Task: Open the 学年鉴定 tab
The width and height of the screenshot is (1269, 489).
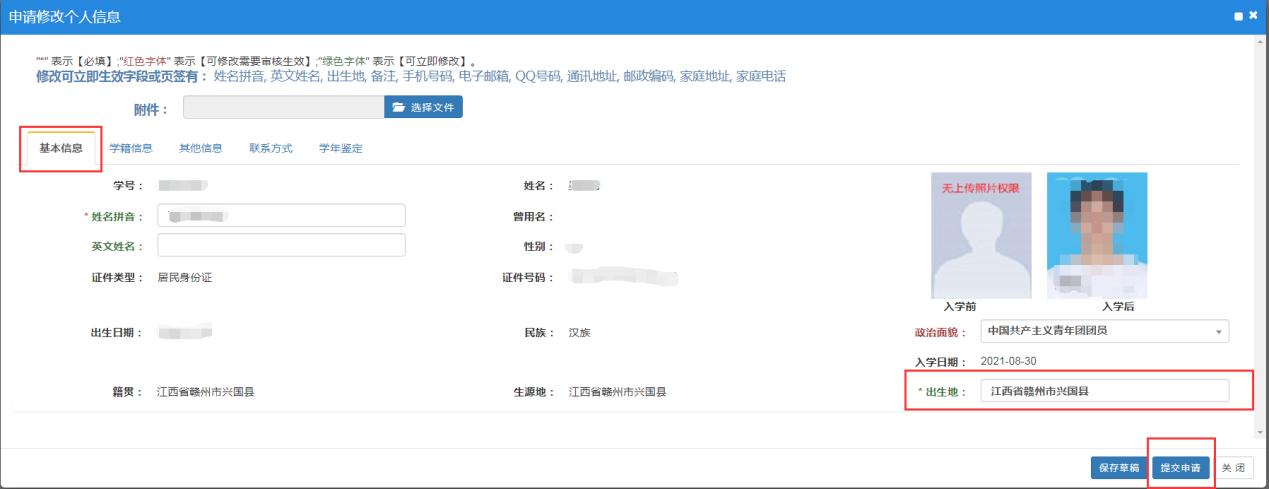Action: point(340,148)
